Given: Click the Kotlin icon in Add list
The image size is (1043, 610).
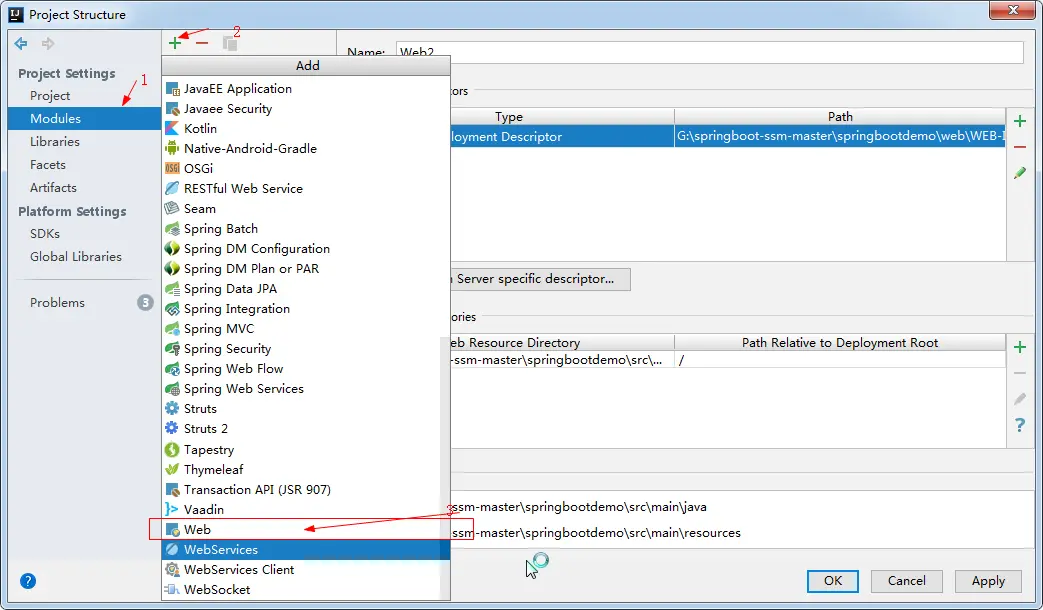Looking at the screenshot, I should point(172,128).
